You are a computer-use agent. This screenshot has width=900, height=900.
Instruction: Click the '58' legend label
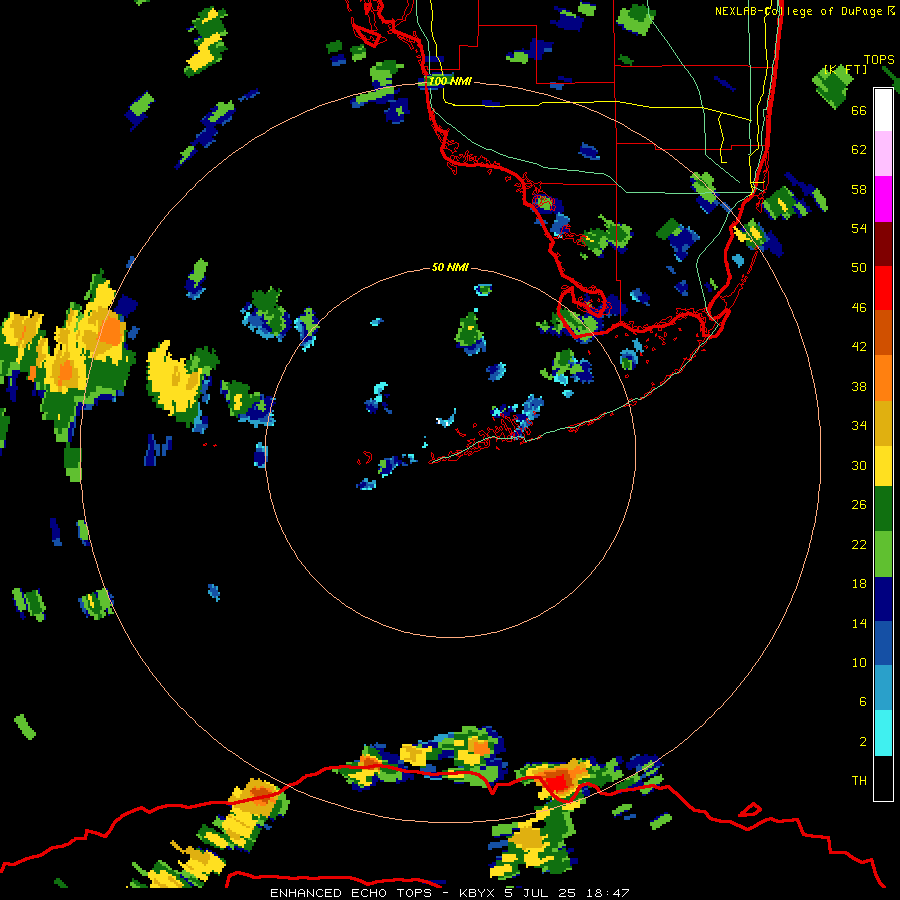click(859, 189)
